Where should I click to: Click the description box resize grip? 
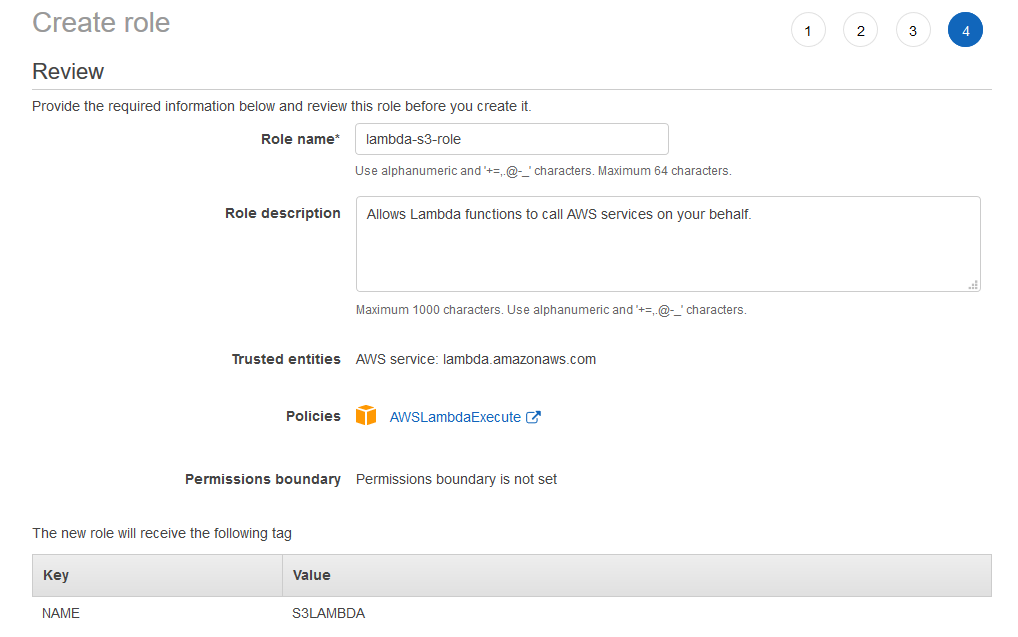click(973, 285)
